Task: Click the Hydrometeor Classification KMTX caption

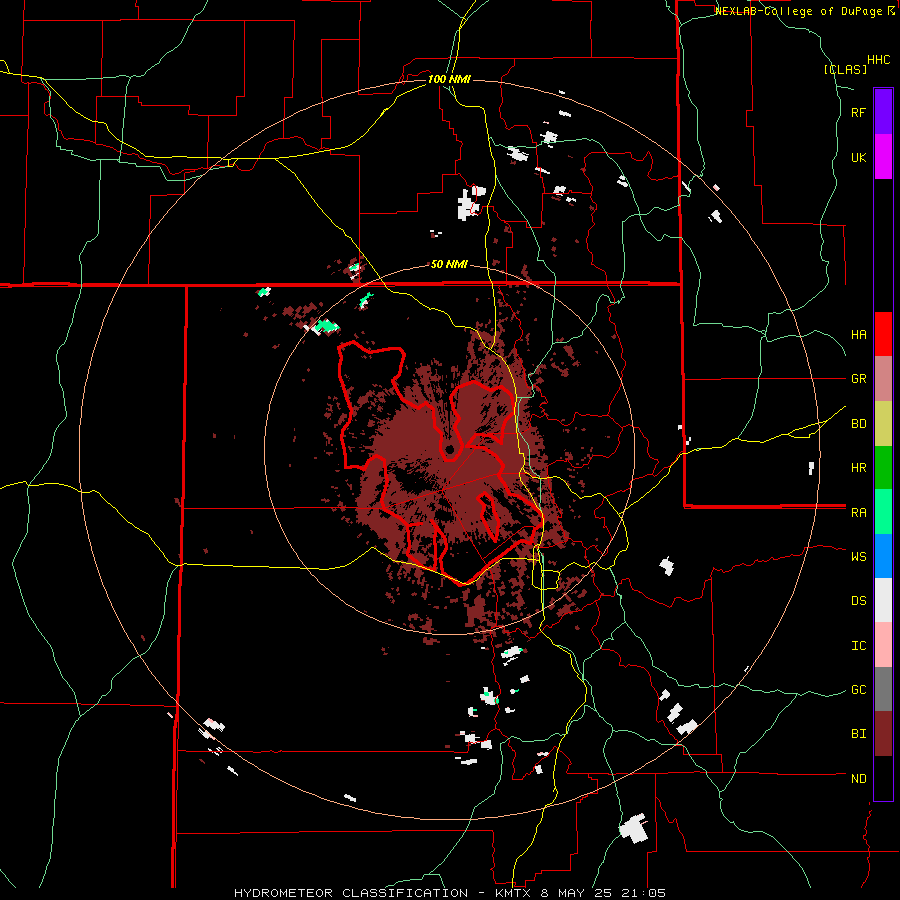Action: pos(450,893)
